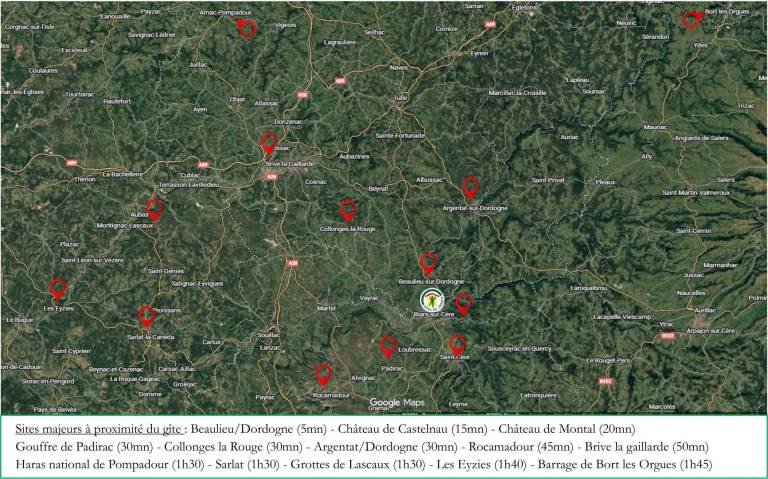The height and width of the screenshot is (479, 768).
Task: Click the Mauriac town label
Action: tap(655, 127)
